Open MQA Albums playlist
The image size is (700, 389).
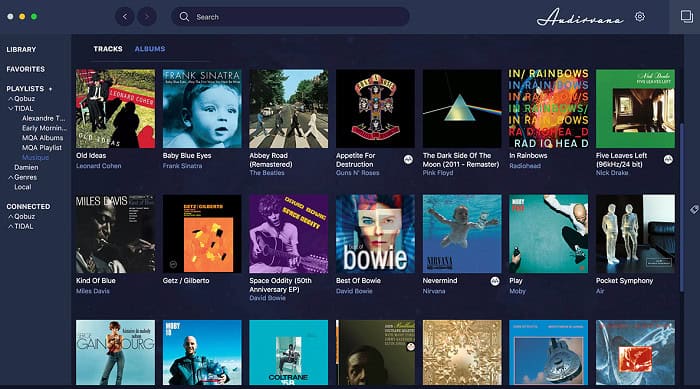(42, 138)
